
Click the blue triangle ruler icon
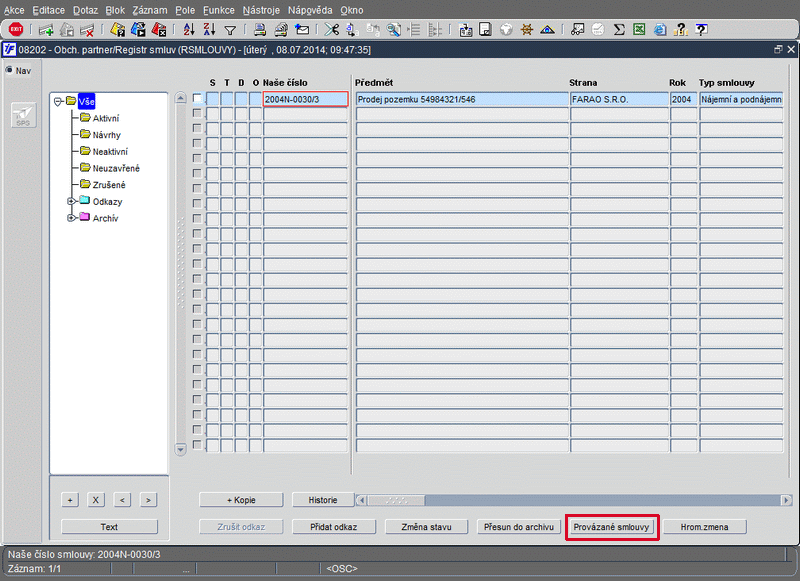click(x=547, y=30)
